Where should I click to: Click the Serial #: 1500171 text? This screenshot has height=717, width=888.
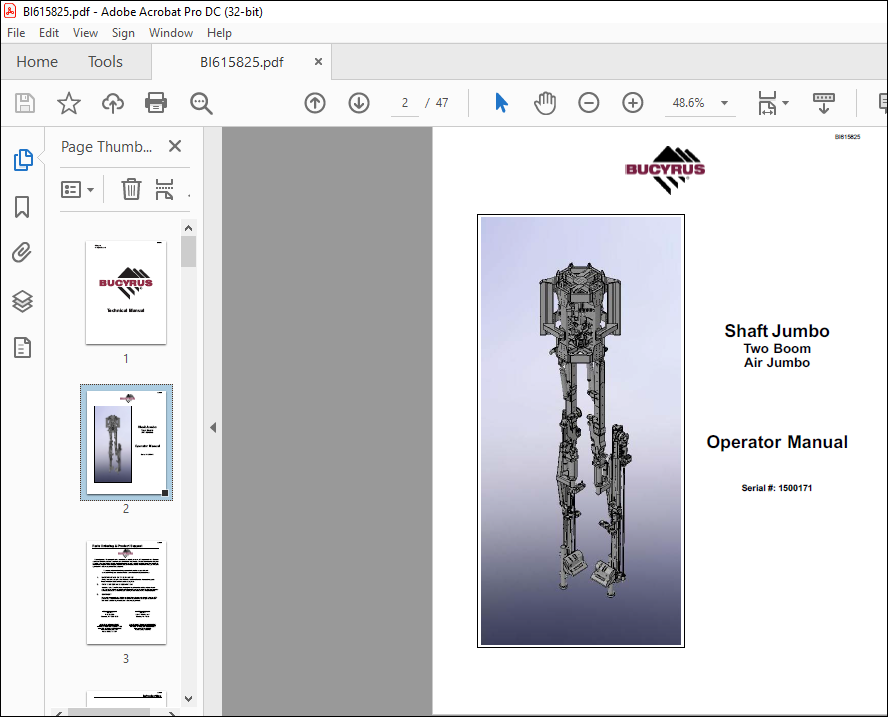tap(777, 488)
